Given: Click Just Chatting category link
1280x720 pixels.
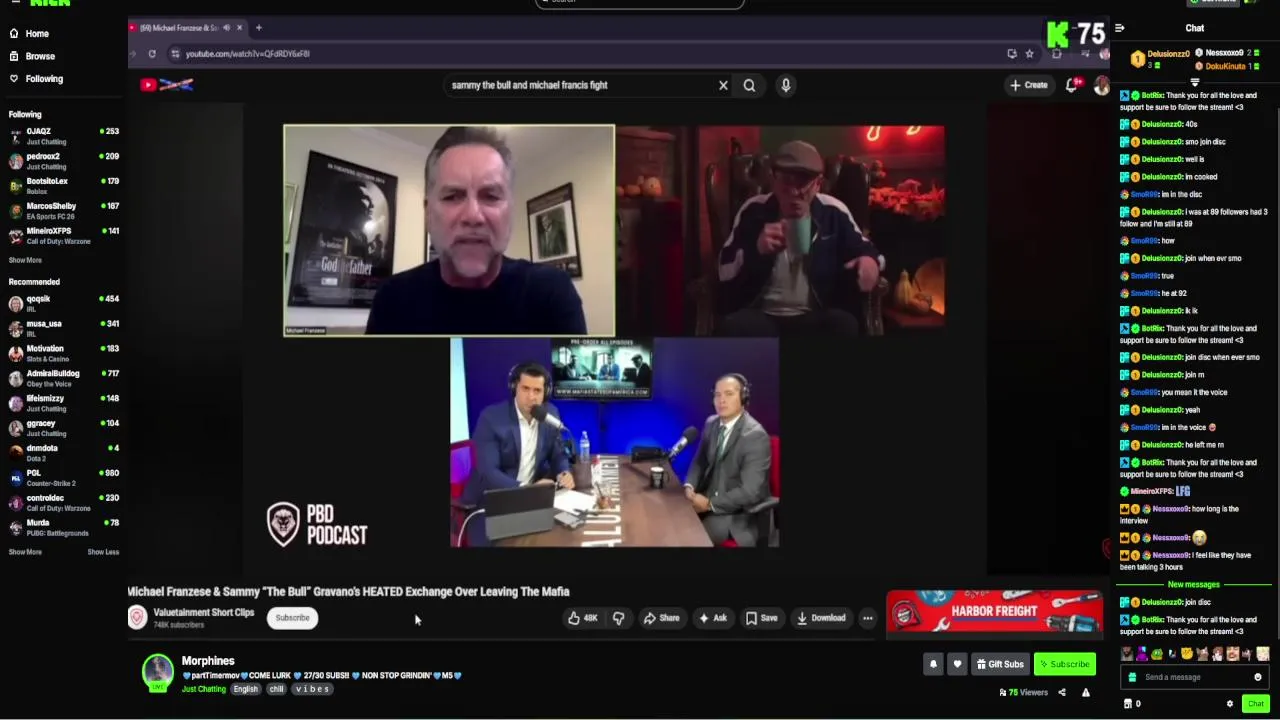Looking at the screenshot, I should tap(203, 689).
